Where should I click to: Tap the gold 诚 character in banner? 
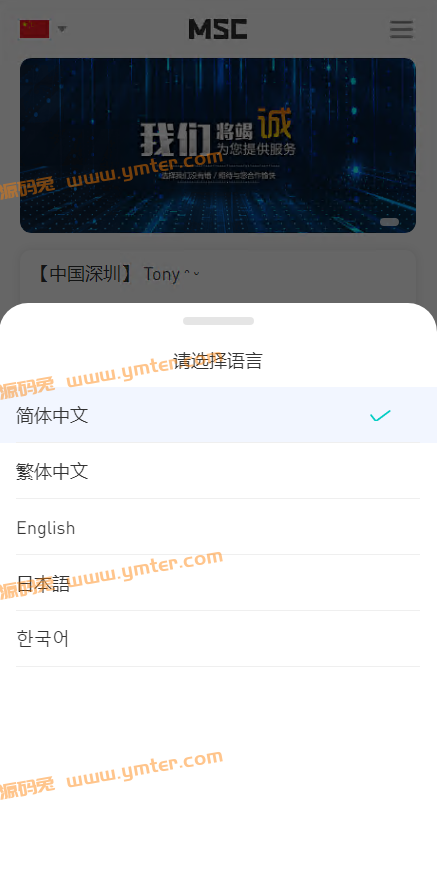pyautogui.click(x=275, y=124)
